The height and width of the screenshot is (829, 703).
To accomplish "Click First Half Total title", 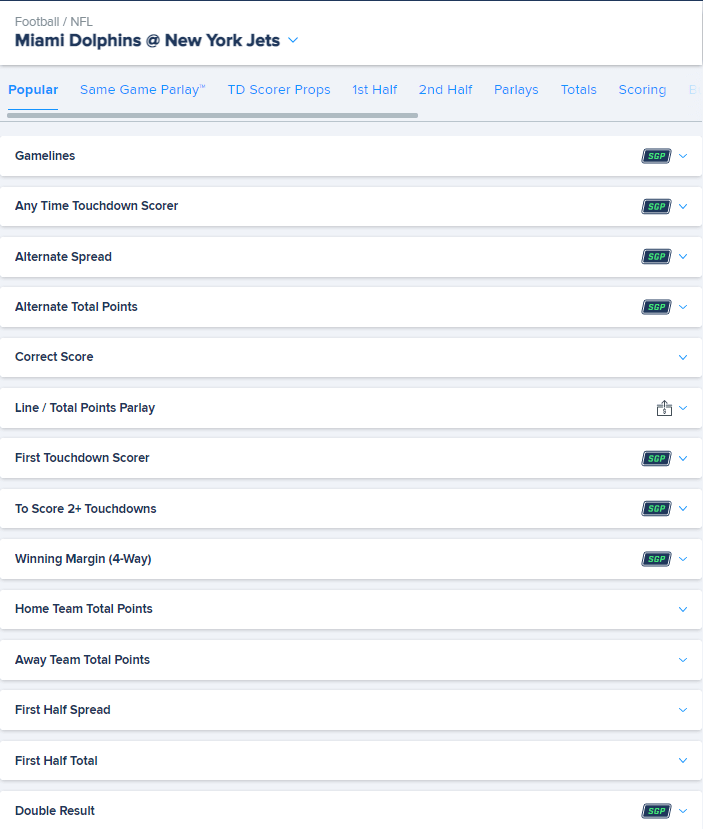I will (x=56, y=761).
